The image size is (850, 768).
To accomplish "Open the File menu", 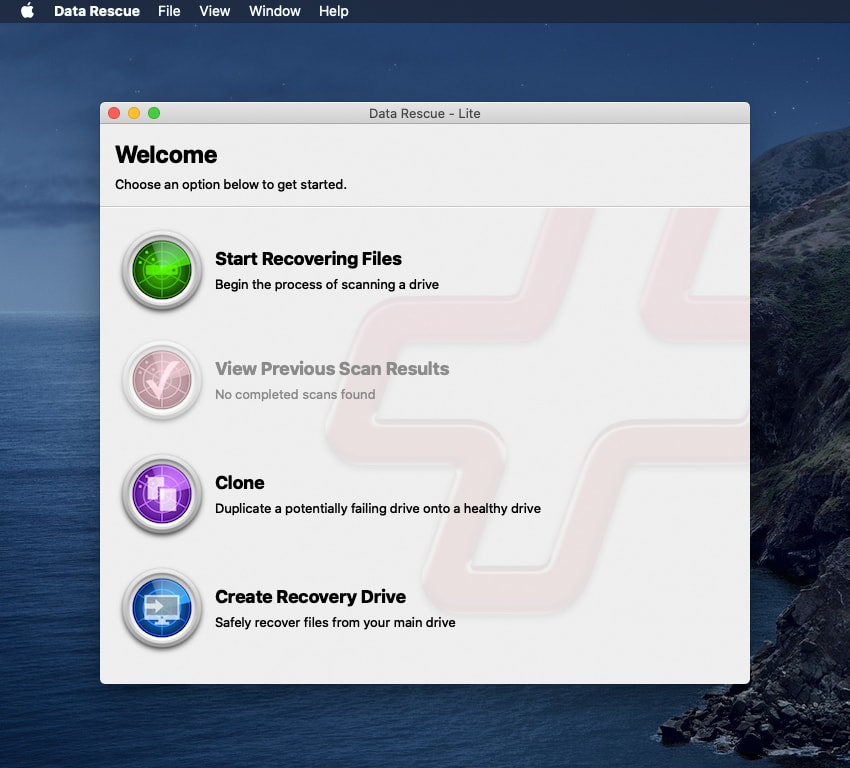I will pyautogui.click(x=169, y=11).
